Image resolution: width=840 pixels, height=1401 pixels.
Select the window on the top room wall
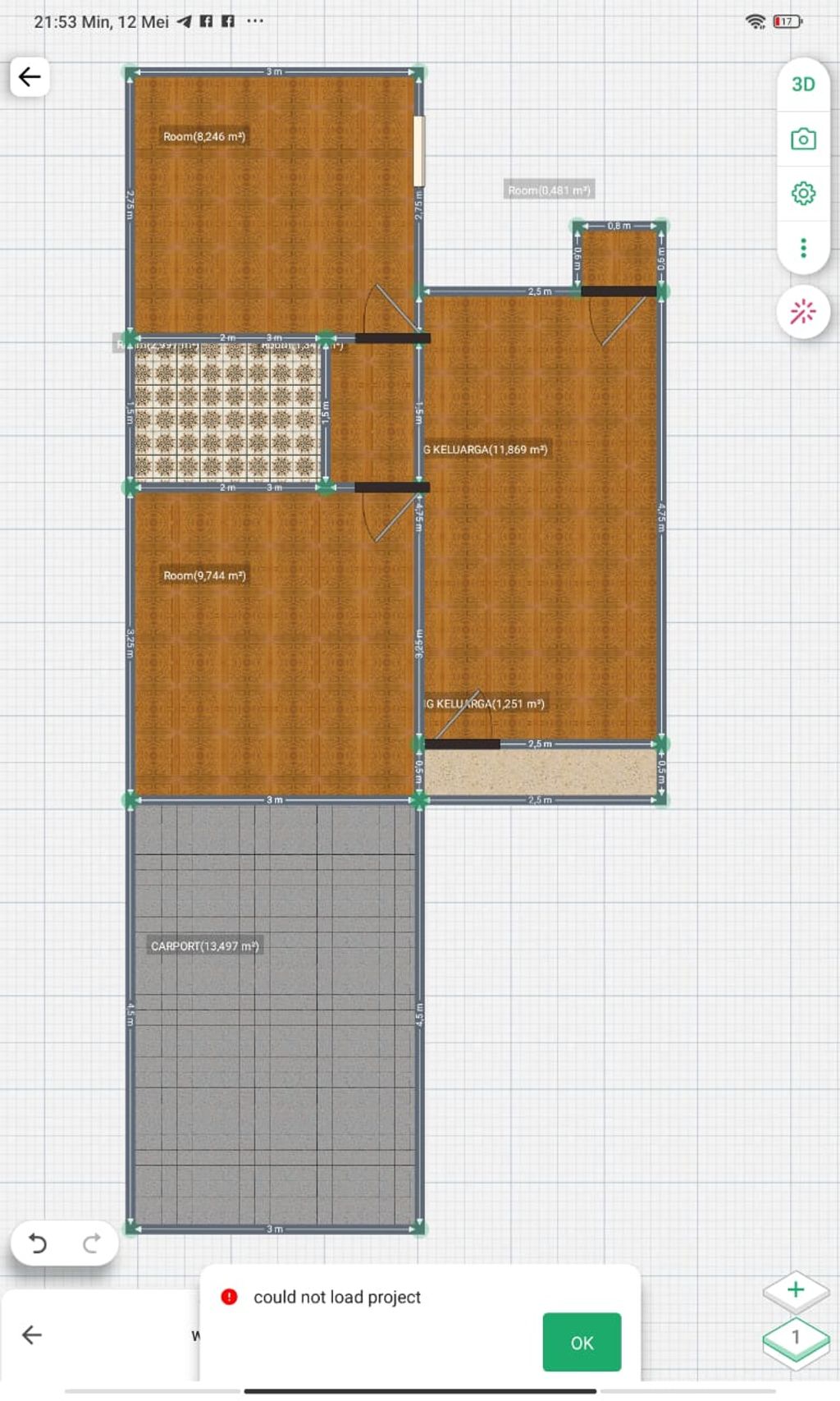pos(418,151)
